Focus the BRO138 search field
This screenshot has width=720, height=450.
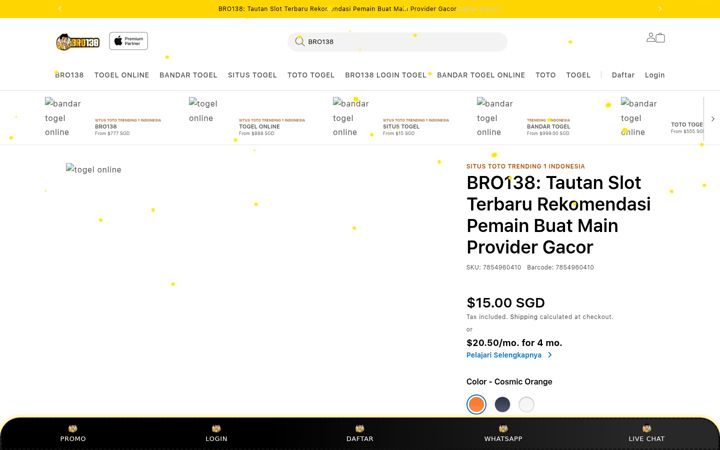tap(397, 41)
